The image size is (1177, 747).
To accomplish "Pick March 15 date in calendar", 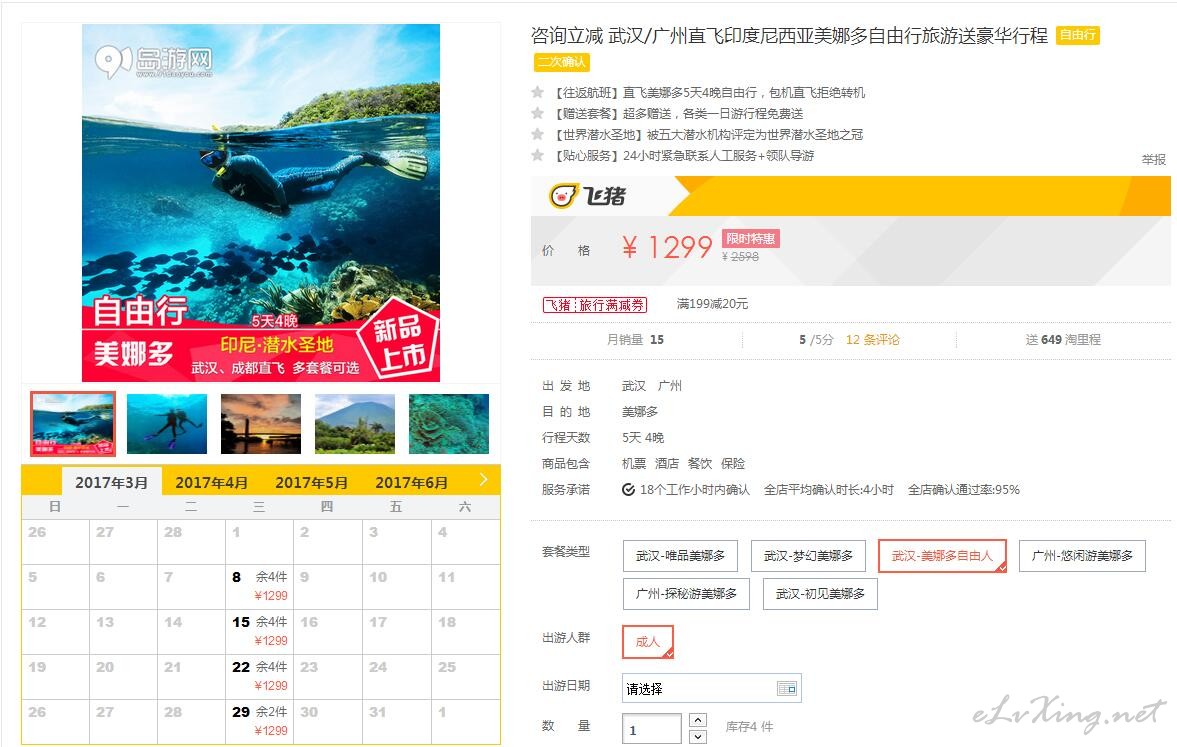I will pyautogui.click(x=260, y=631).
